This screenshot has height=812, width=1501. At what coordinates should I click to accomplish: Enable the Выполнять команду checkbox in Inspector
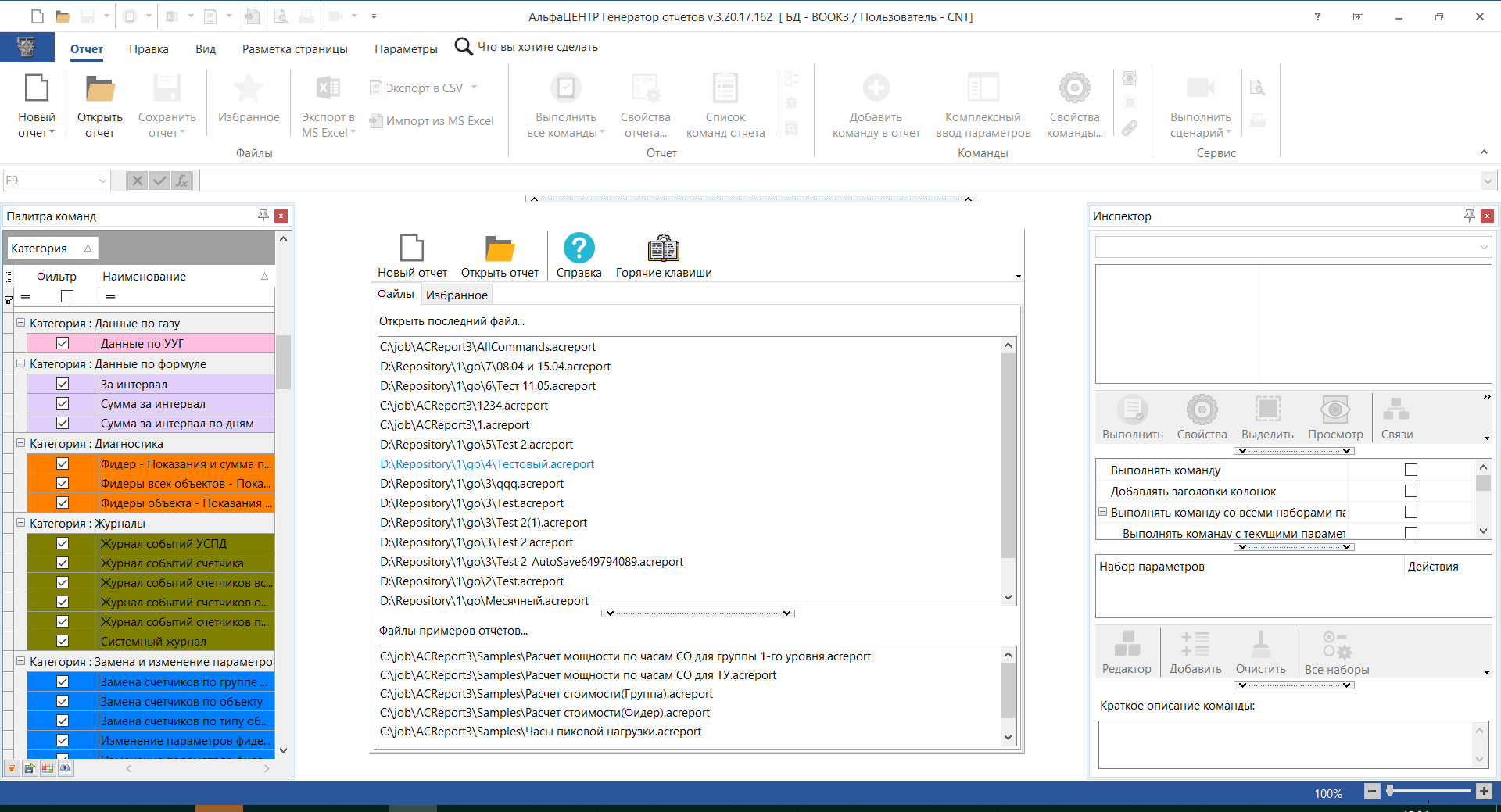1410,470
